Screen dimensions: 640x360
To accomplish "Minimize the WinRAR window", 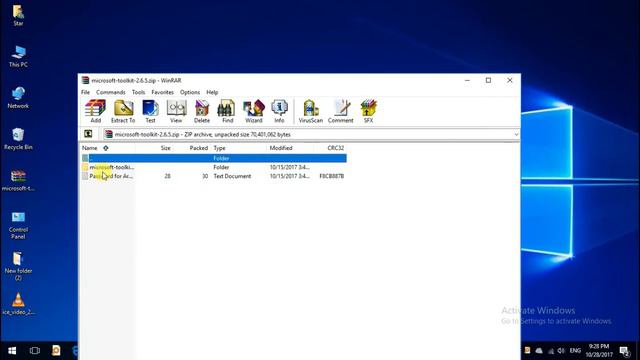I will click(x=467, y=80).
